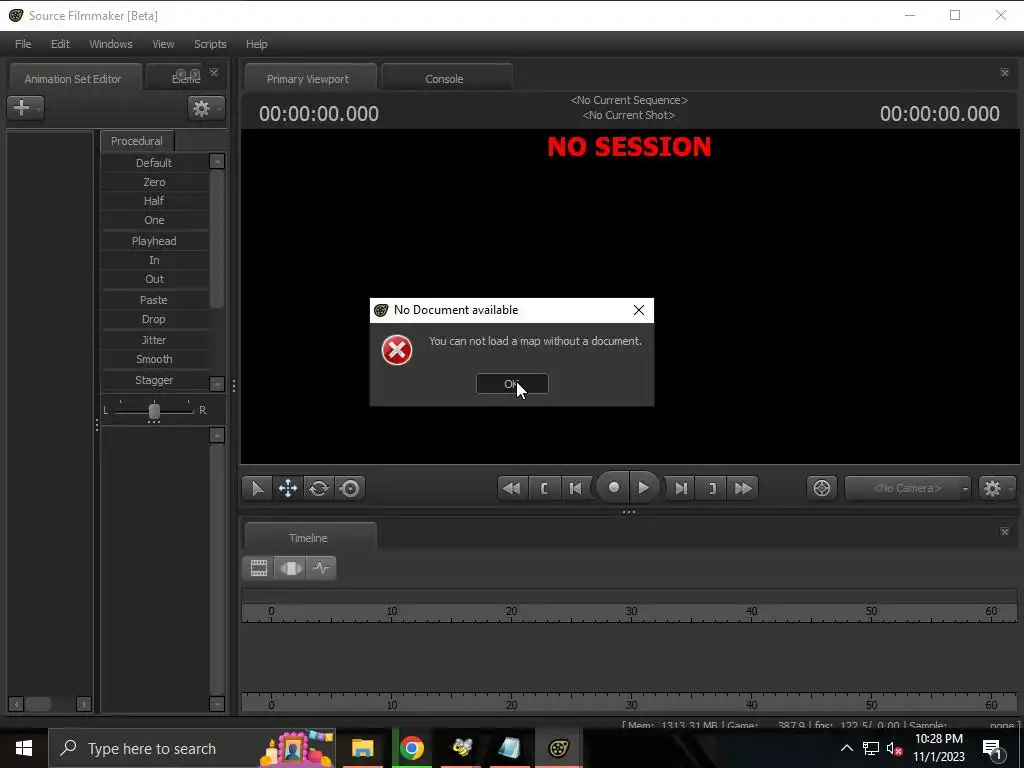1024x768 pixels.
Task: Switch to the clip editor filmstrip mode
Action: point(259,568)
